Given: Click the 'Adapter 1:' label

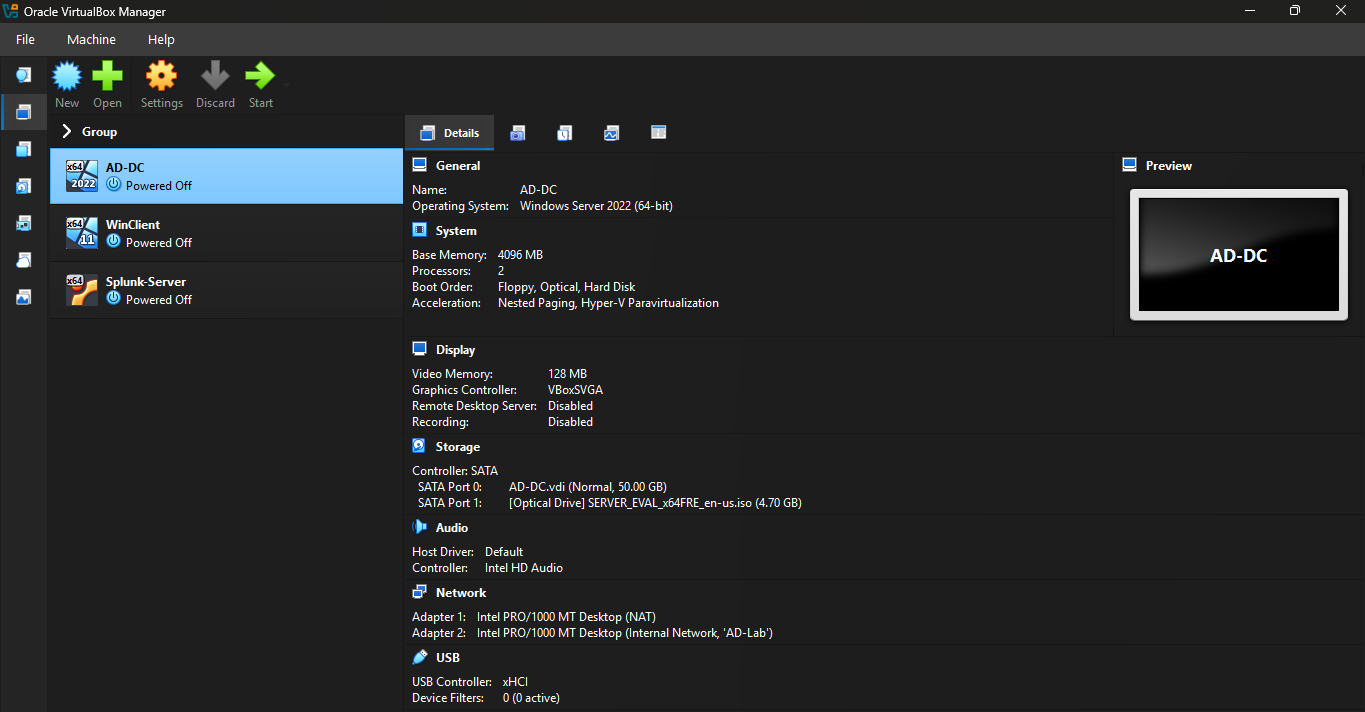Looking at the screenshot, I should pos(439,617).
